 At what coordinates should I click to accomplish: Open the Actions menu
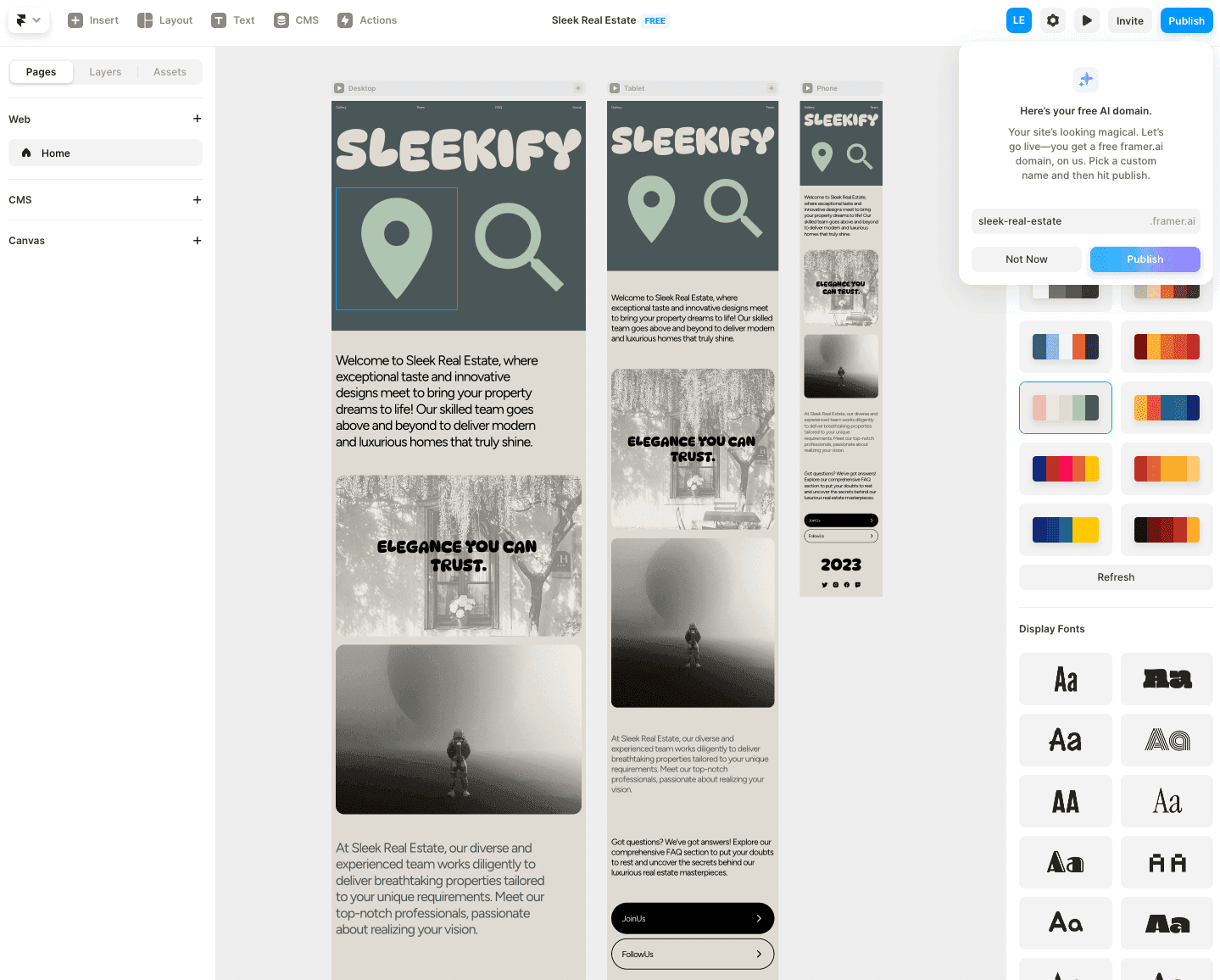pos(367,20)
